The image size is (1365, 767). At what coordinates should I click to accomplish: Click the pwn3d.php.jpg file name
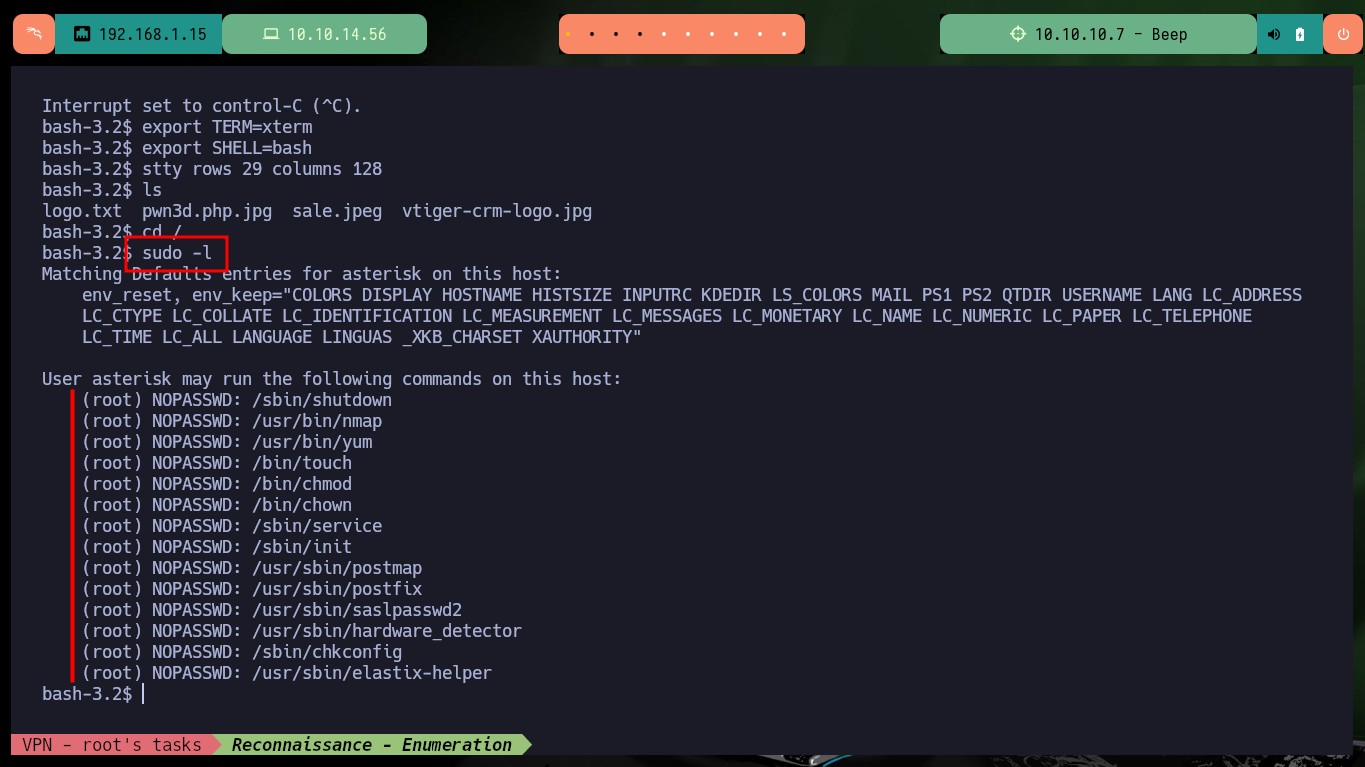pyautogui.click(x=207, y=211)
